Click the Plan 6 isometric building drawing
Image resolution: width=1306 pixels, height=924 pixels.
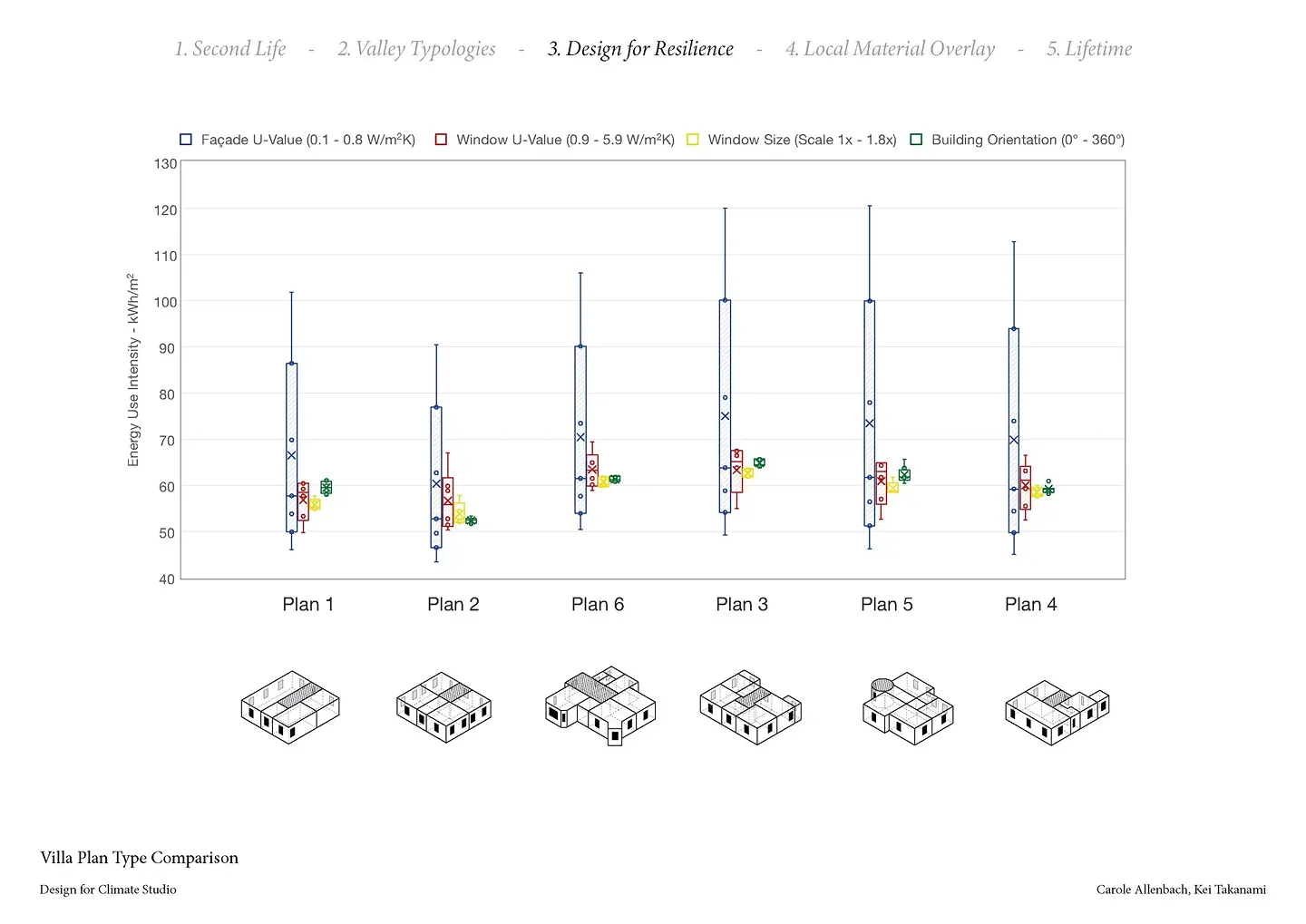[x=599, y=706]
